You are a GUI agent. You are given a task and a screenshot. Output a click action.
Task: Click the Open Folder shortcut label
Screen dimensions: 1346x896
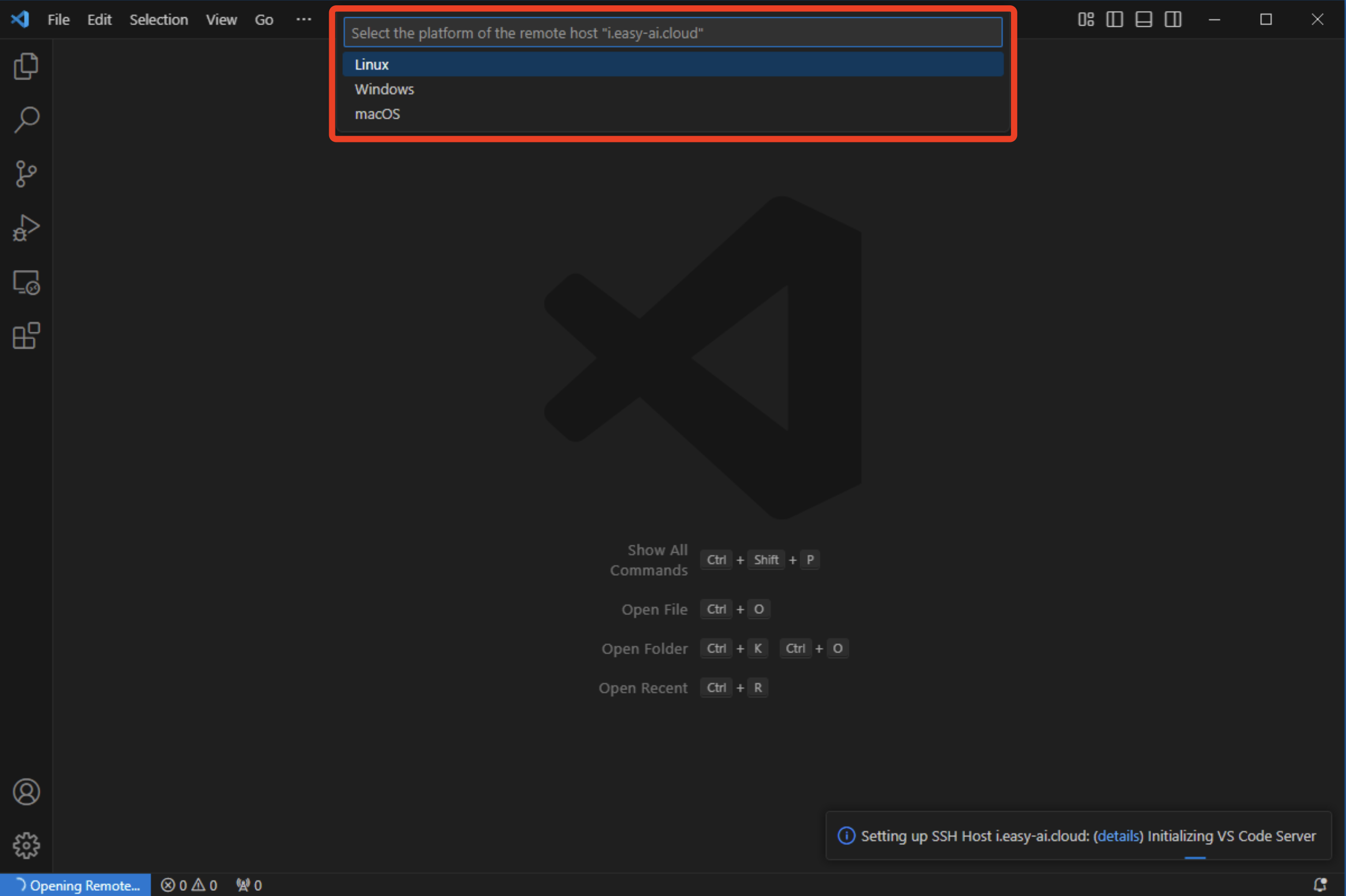644,649
